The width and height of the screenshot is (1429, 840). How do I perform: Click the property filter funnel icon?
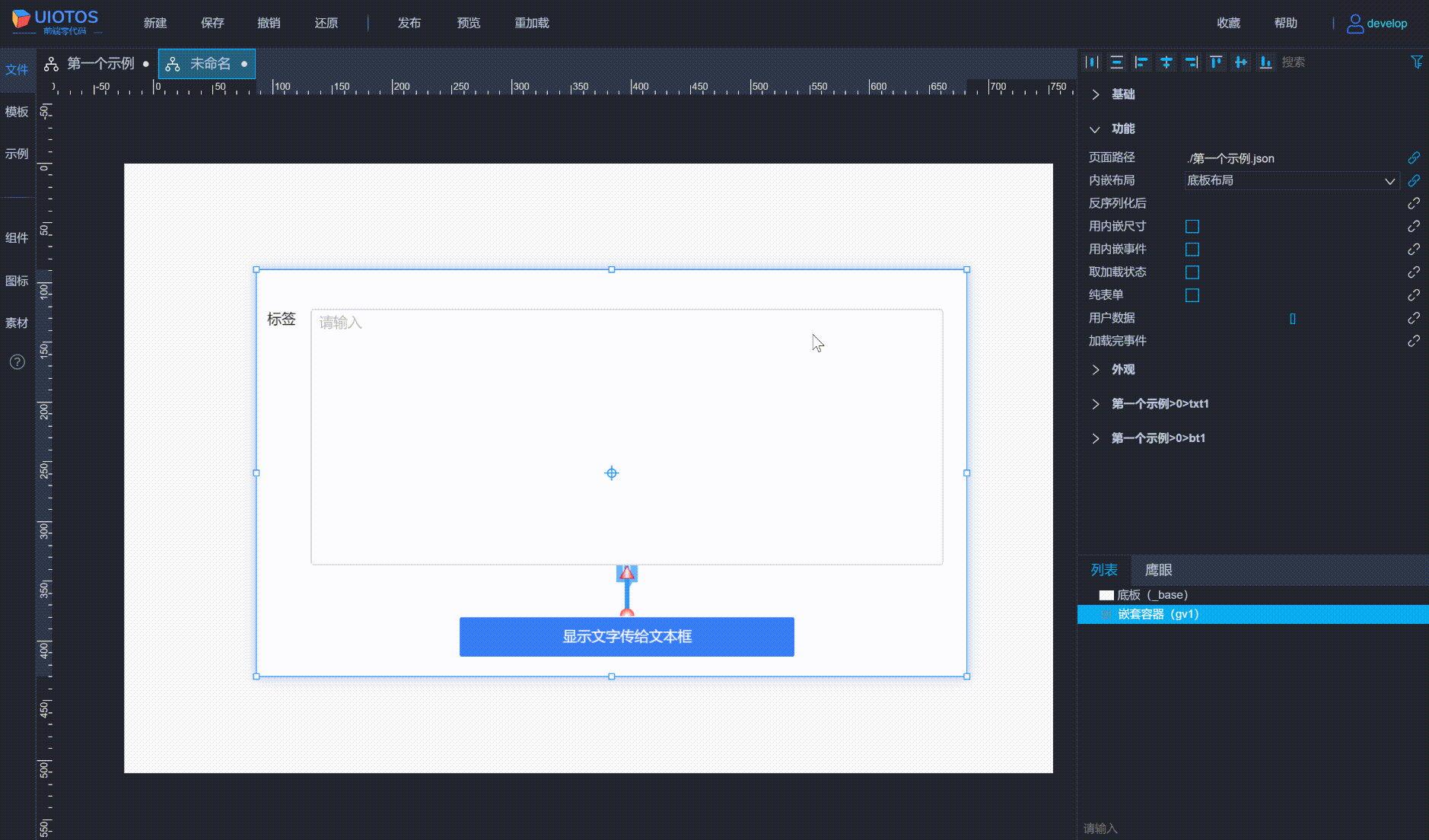pyautogui.click(x=1416, y=62)
